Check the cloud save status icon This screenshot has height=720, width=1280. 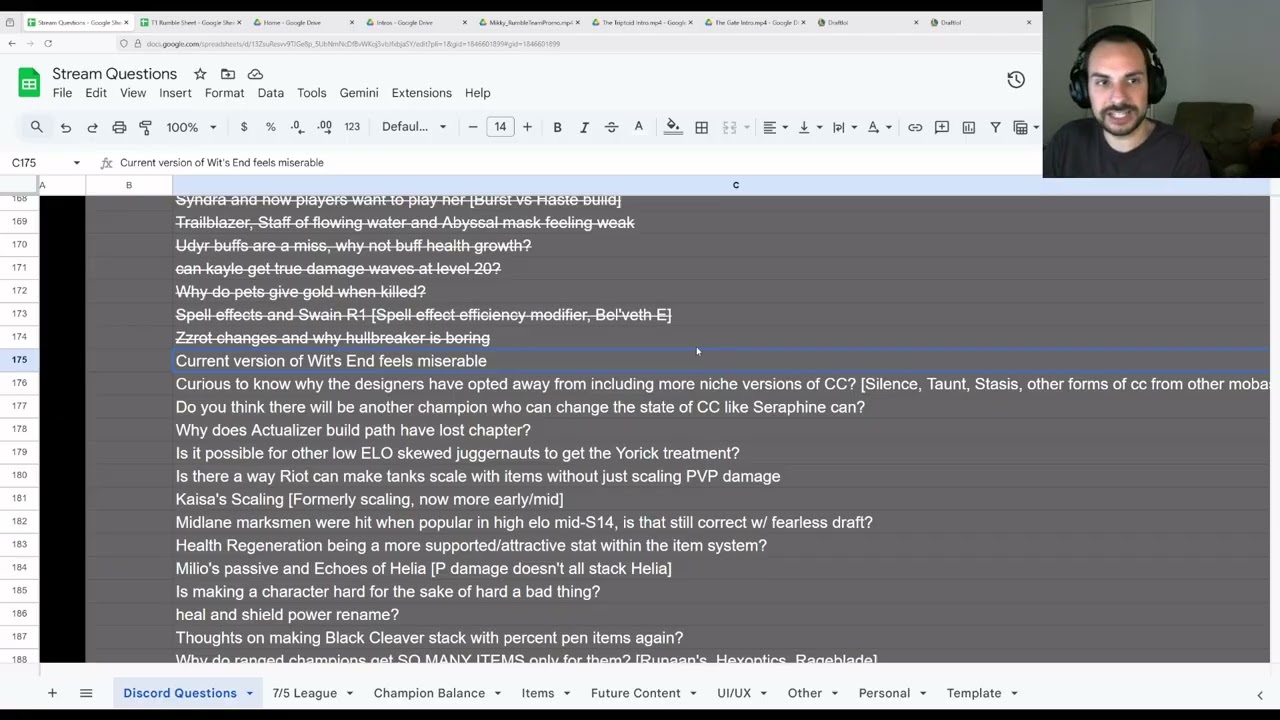pos(255,74)
